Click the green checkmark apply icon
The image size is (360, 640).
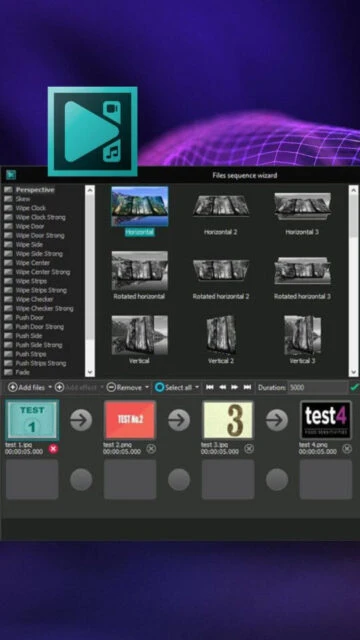pos(354,387)
